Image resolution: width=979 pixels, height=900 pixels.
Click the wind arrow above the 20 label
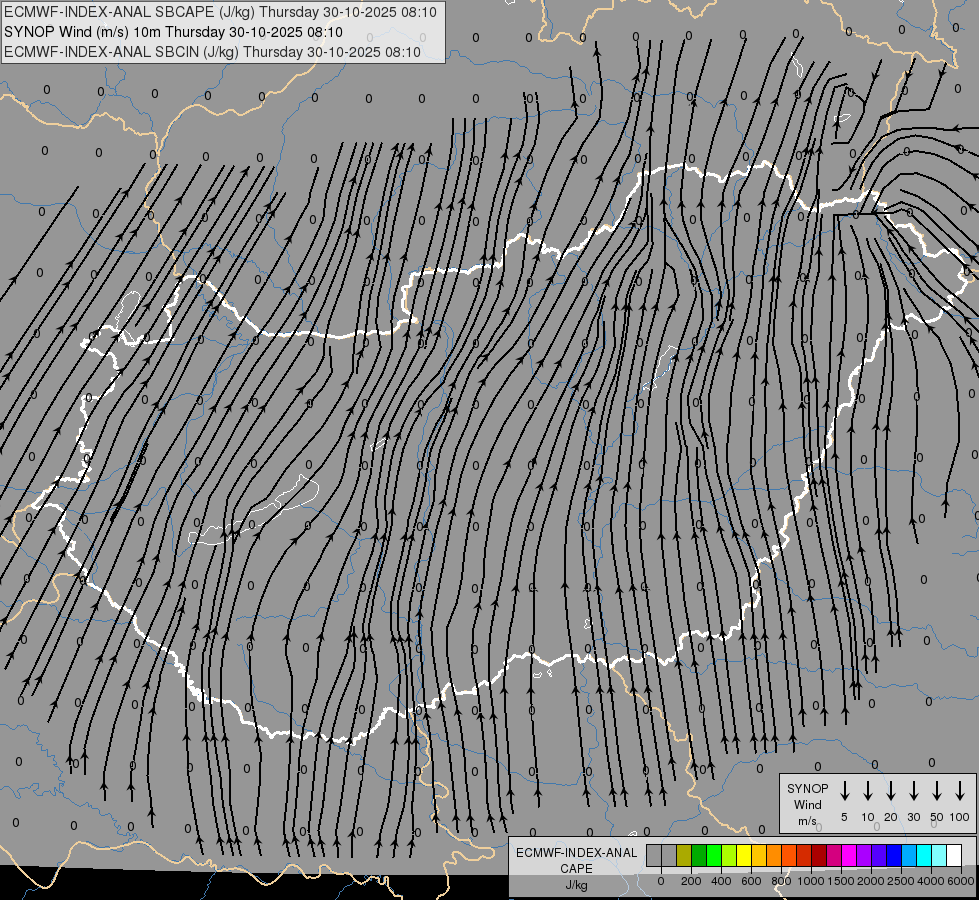click(x=891, y=791)
